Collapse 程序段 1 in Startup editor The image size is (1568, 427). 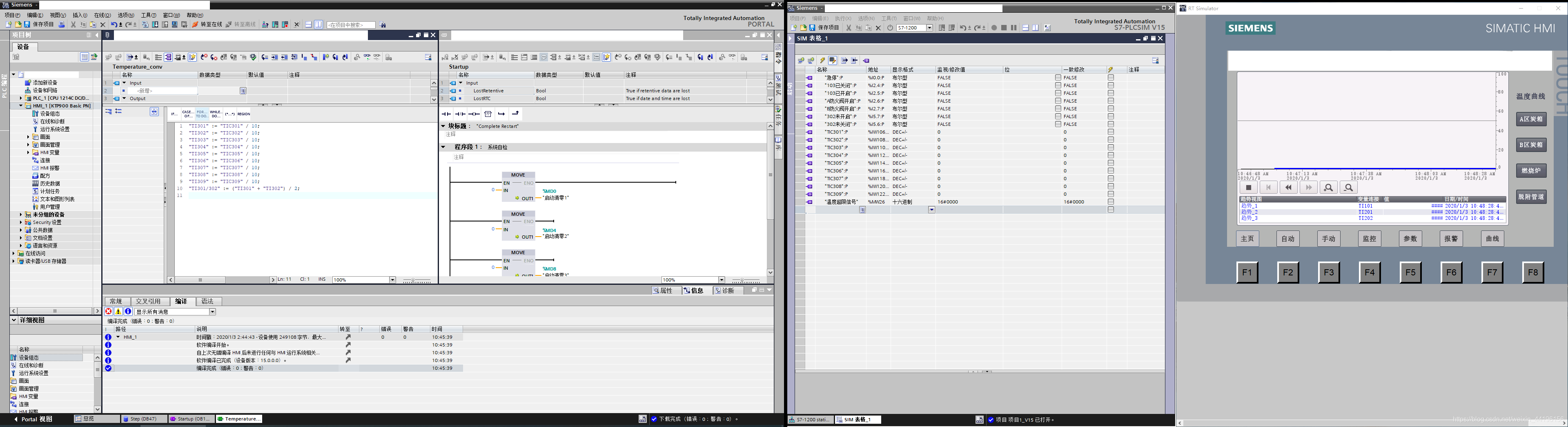tap(443, 147)
